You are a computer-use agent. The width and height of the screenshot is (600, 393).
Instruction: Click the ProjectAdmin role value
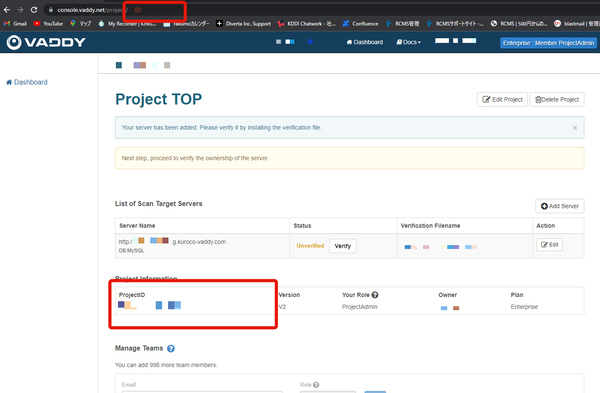pos(360,307)
